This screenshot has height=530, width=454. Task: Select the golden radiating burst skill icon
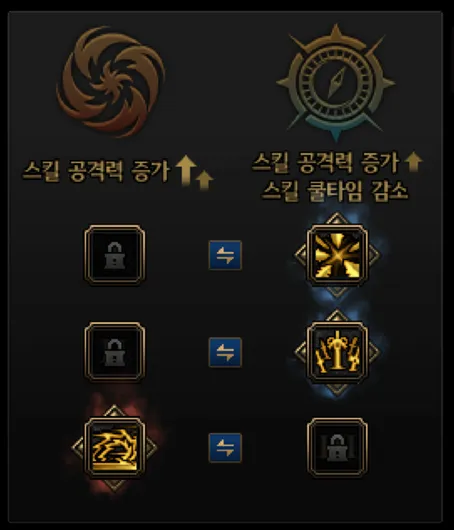(337, 255)
